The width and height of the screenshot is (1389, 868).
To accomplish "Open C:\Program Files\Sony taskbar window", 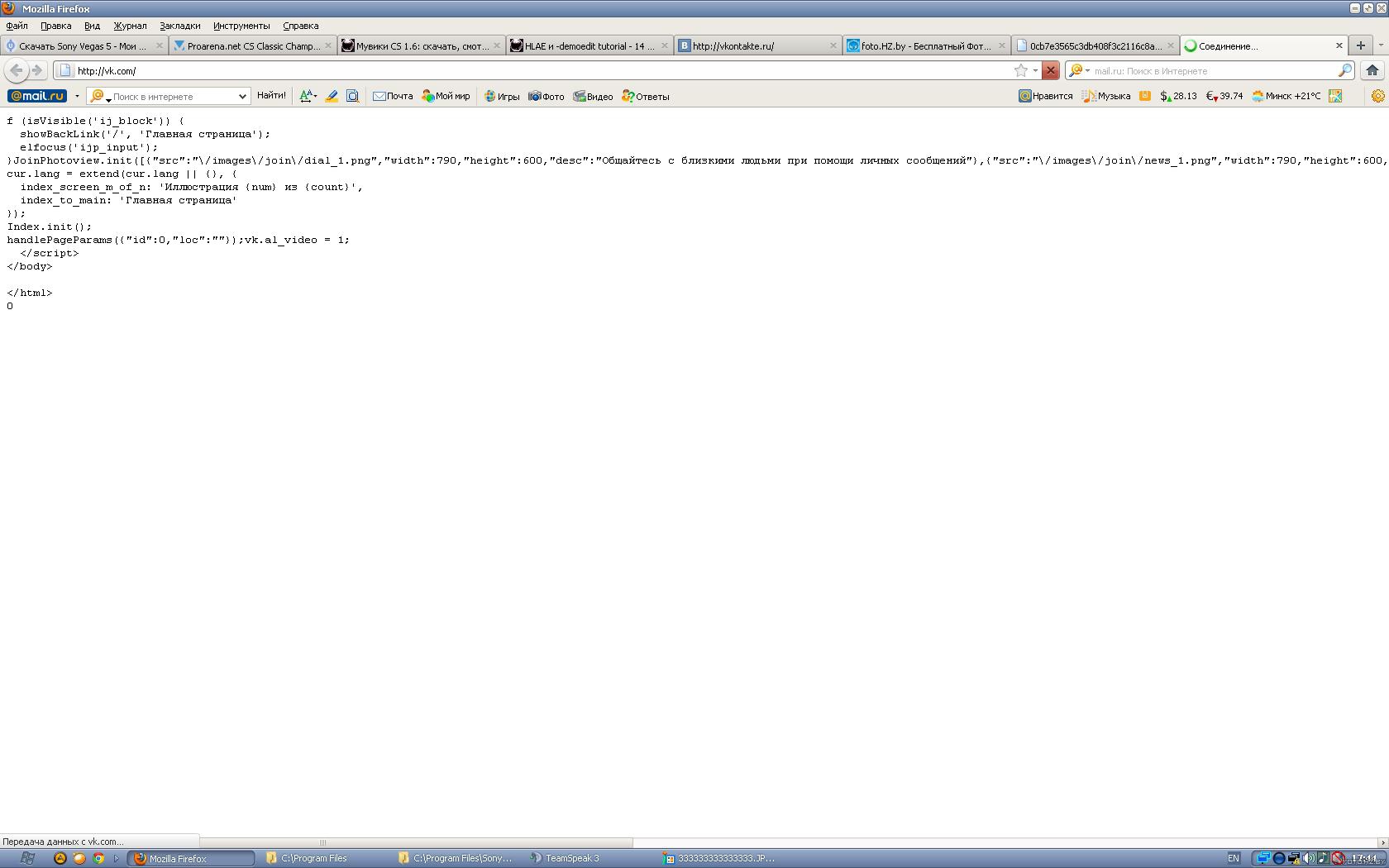I will pos(456,858).
